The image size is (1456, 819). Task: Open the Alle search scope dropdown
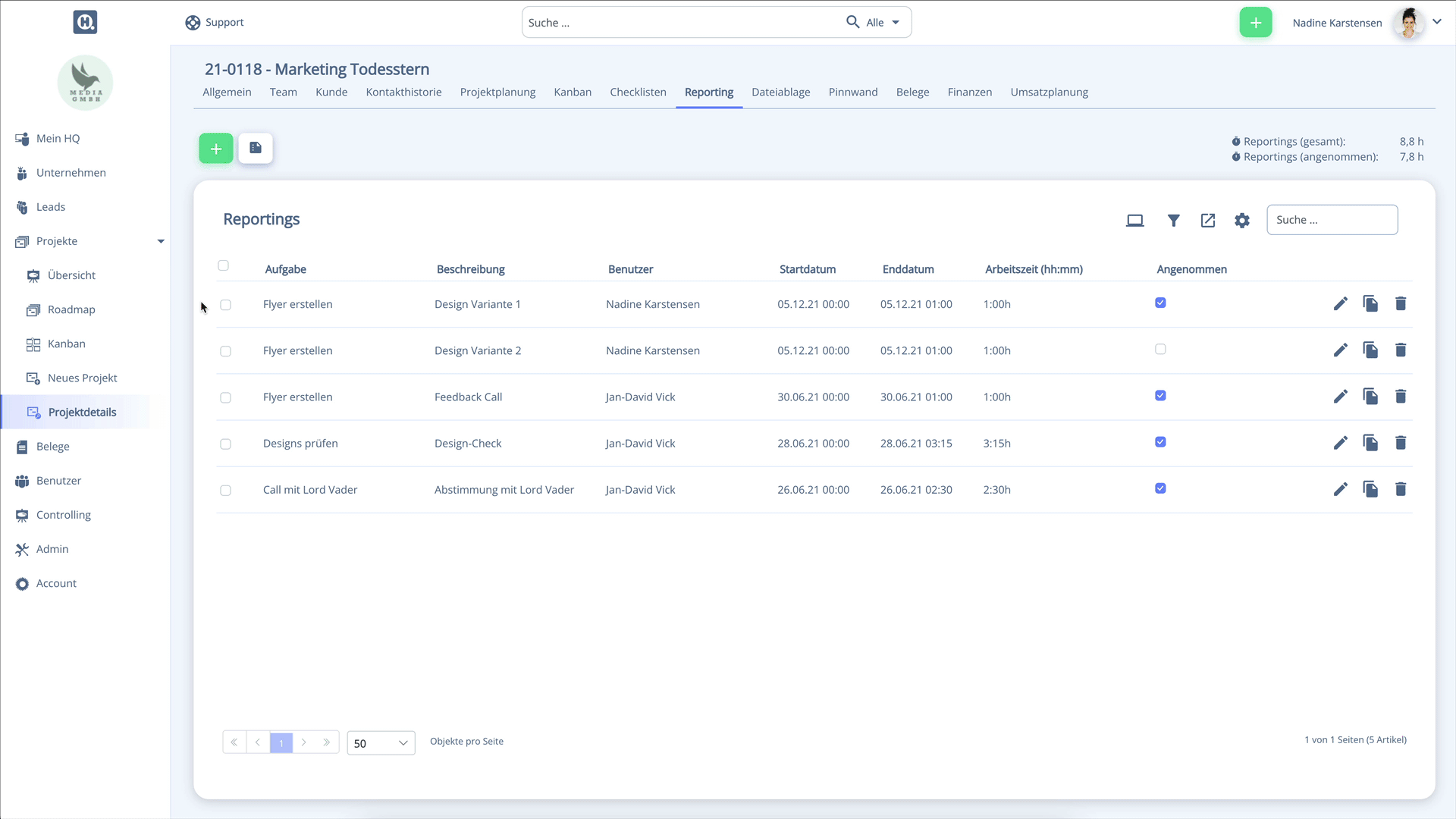coord(884,22)
